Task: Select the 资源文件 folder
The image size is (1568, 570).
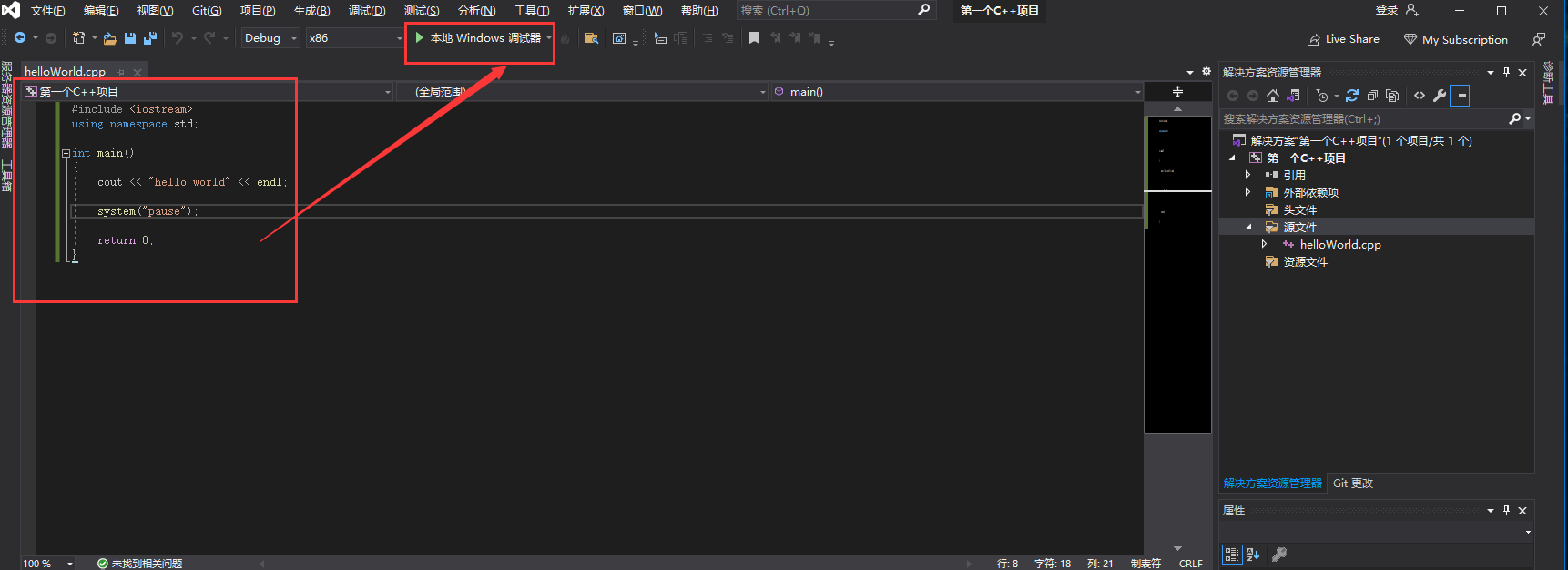Action: 1305,262
